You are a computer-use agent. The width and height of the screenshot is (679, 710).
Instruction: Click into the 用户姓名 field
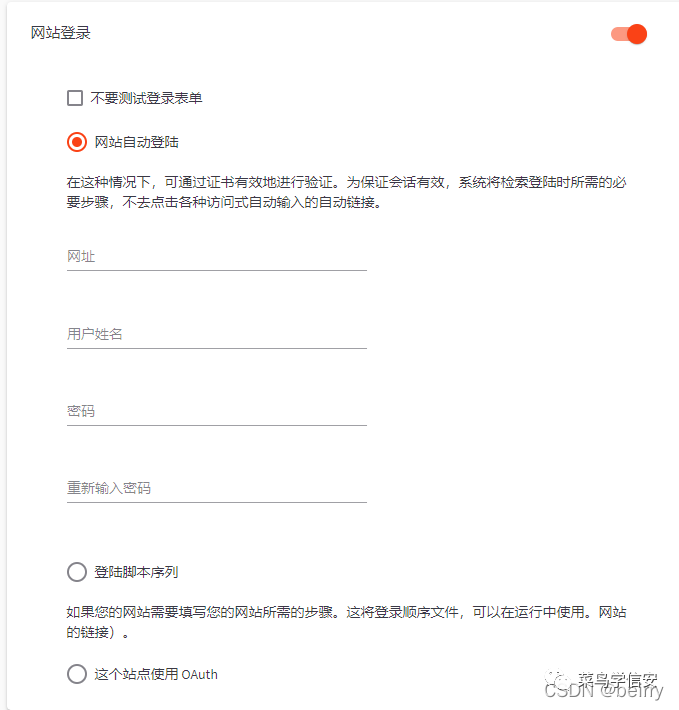(x=216, y=334)
